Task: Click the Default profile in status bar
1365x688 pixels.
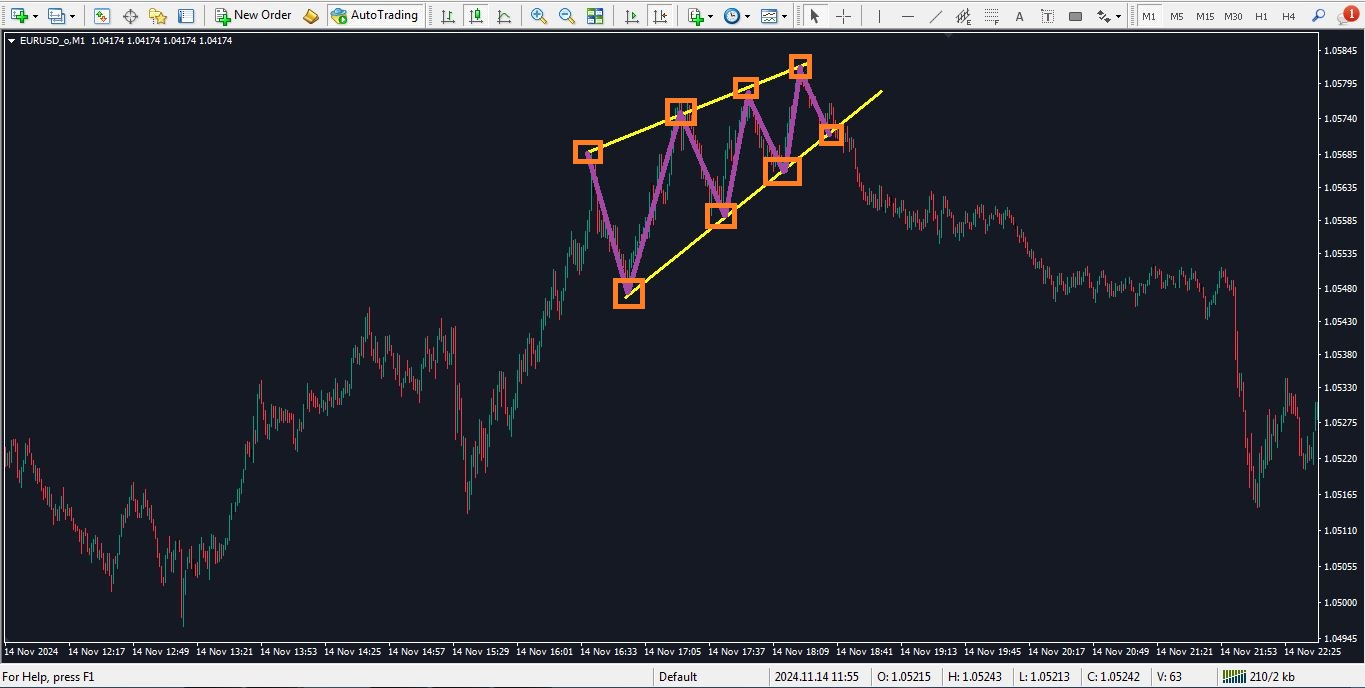Action: point(678,677)
